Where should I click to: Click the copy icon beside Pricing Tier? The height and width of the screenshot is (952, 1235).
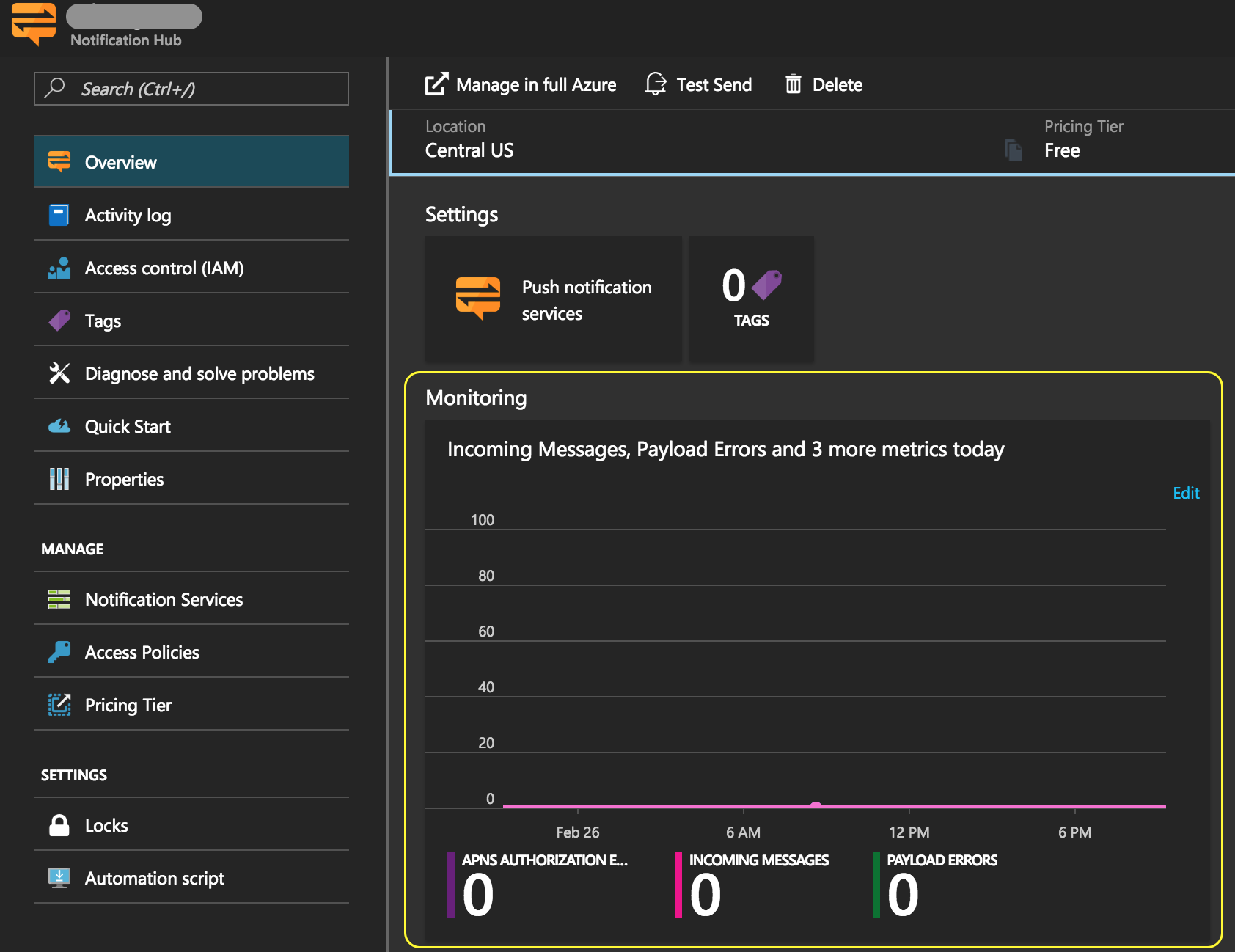[x=1014, y=150]
